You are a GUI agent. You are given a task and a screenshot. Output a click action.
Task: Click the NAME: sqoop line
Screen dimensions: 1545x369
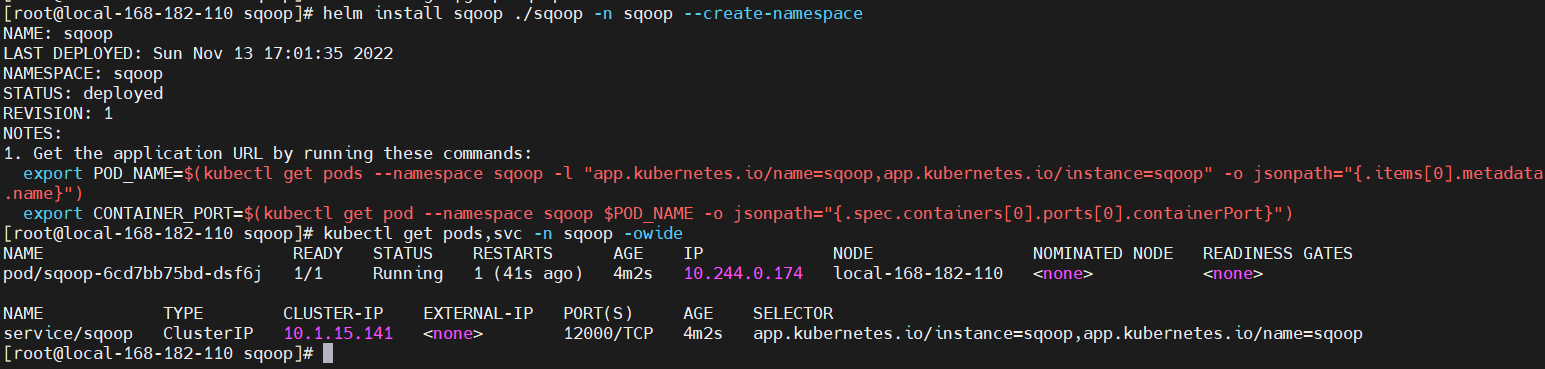[x=58, y=33]
